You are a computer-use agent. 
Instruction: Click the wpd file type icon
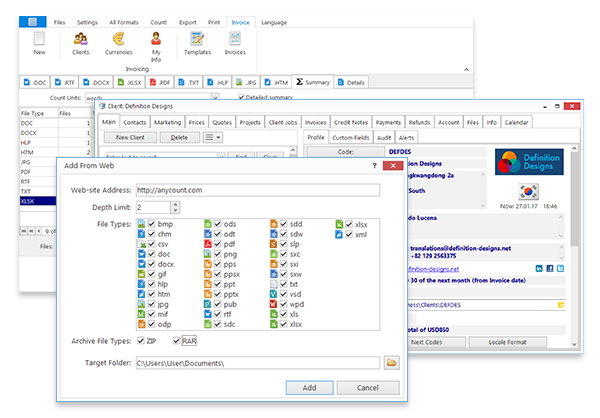tap(274, 304)
